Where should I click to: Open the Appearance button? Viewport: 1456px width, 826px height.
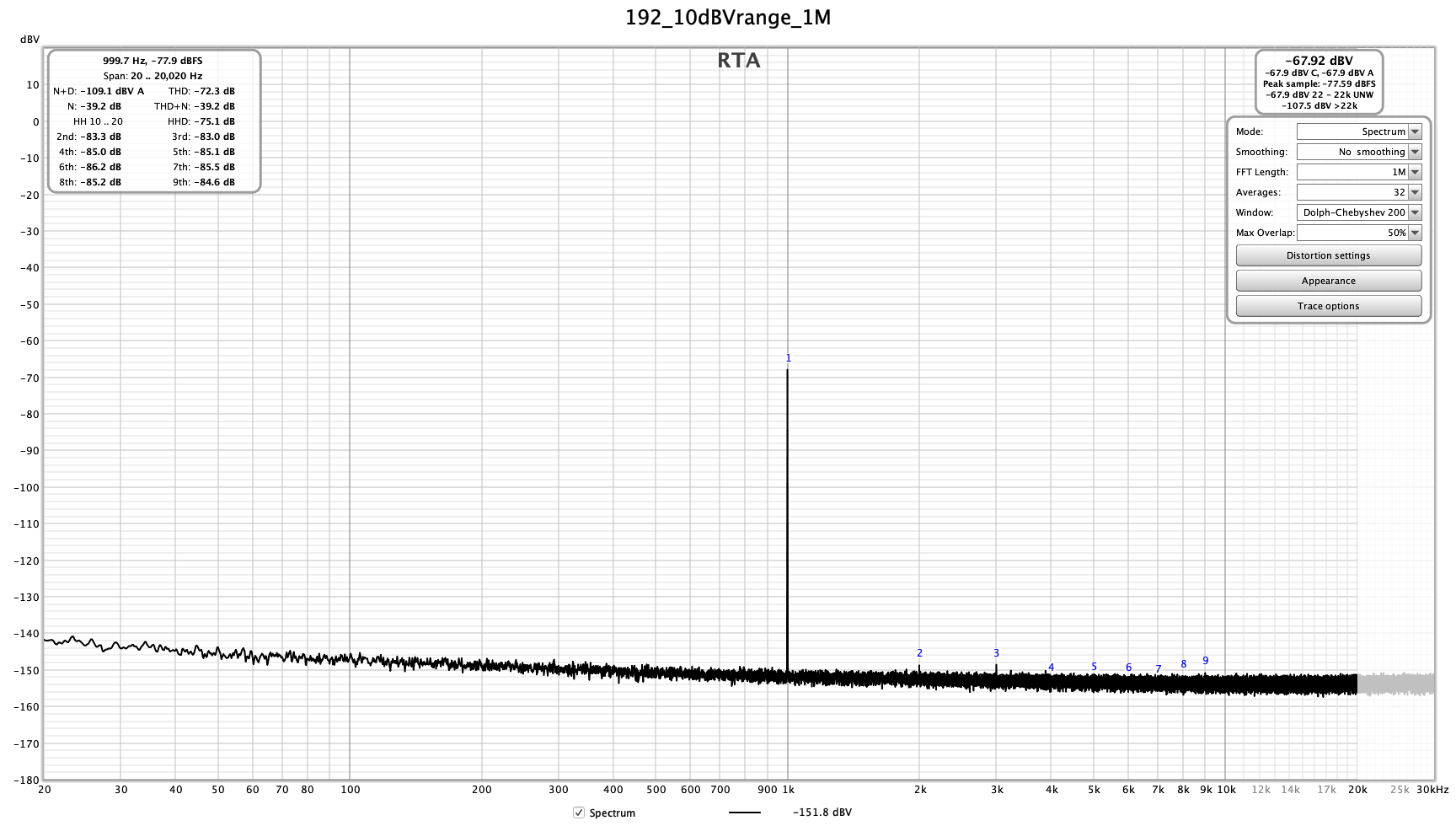click(x=1328, y=281)
